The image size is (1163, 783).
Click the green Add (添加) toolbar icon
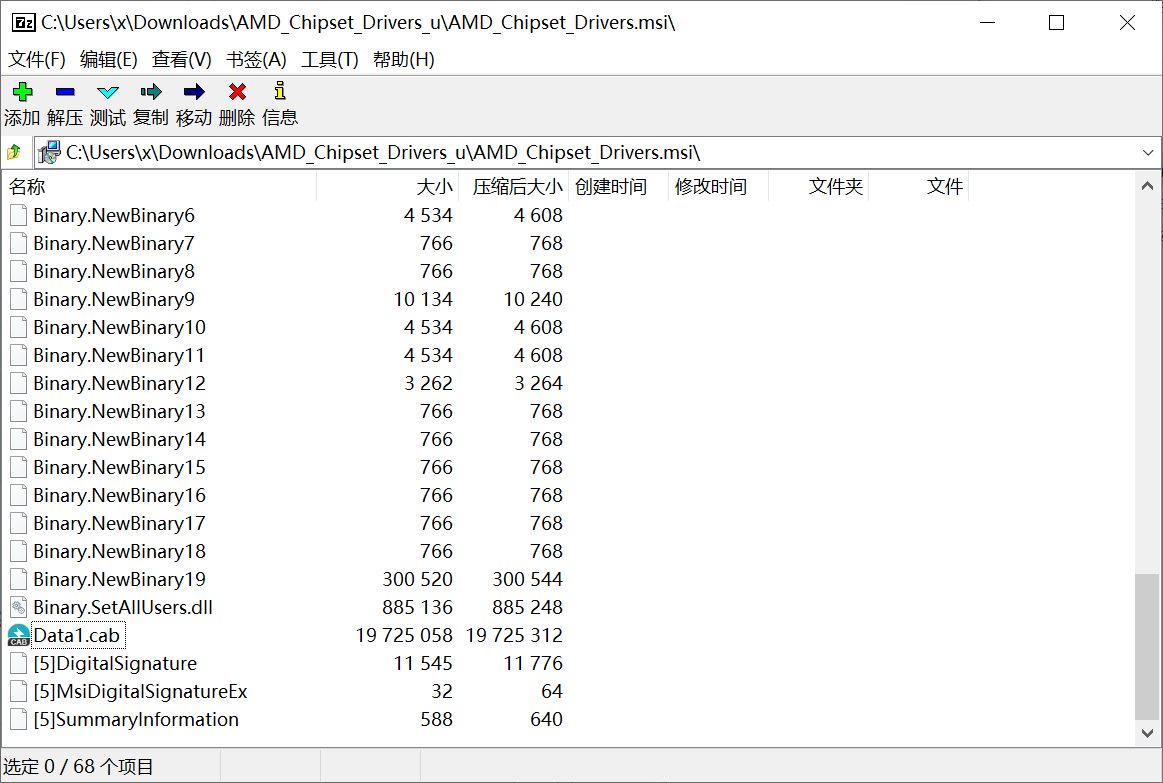tap(22, 91)
